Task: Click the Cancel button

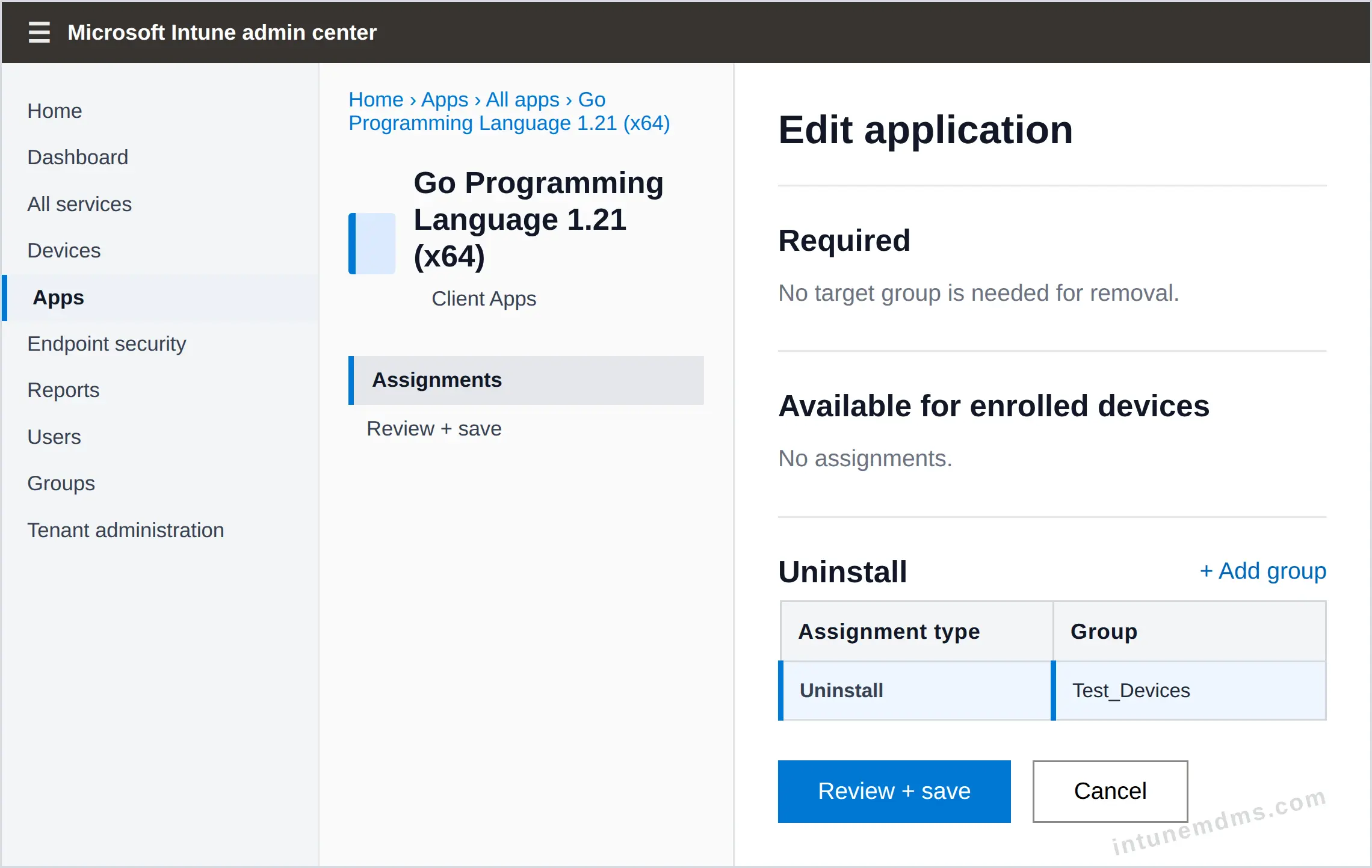Action: coord(1110,791)
